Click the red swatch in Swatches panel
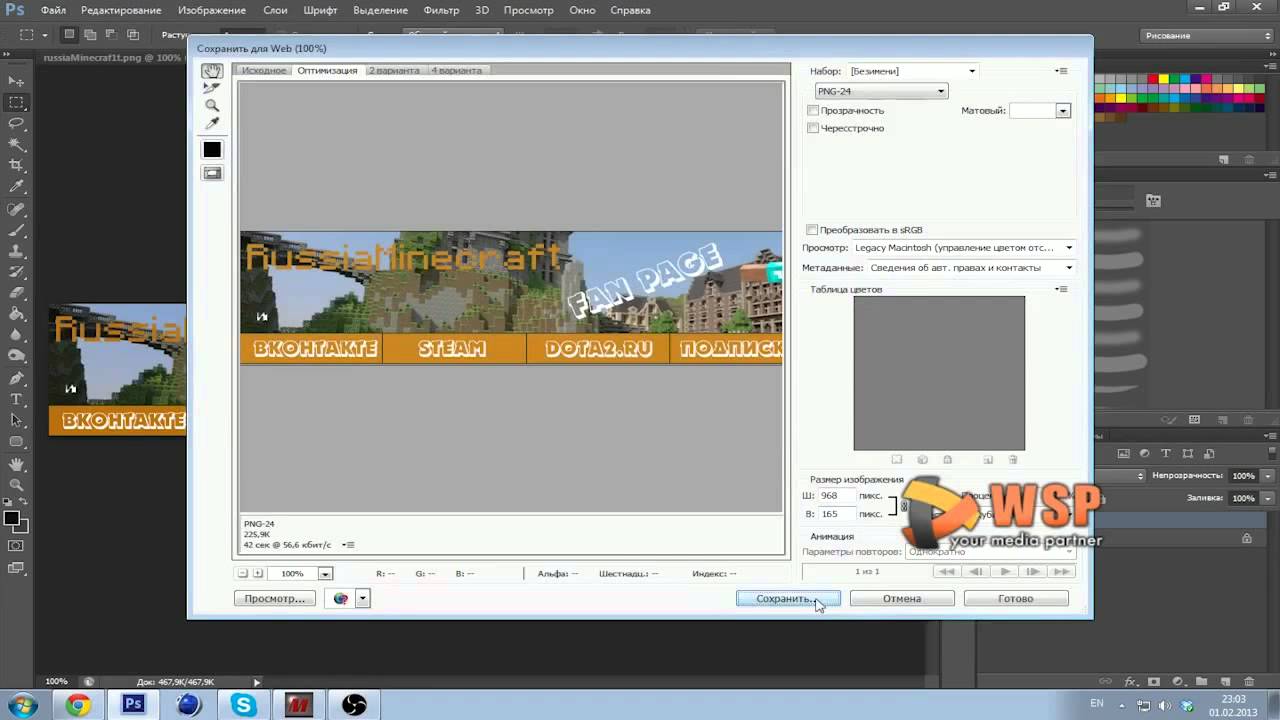Screen dimensions: 1280x720 1151,78
